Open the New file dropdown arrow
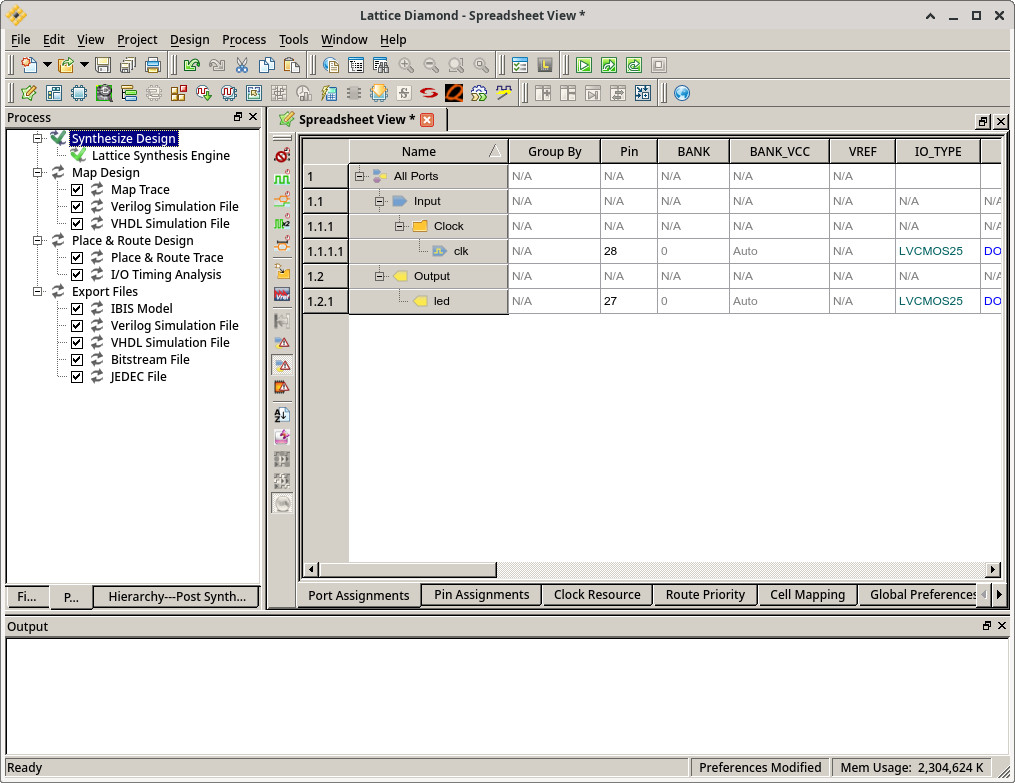The image size is (1015, 783). pyautogui.click(x=47, y=65)
